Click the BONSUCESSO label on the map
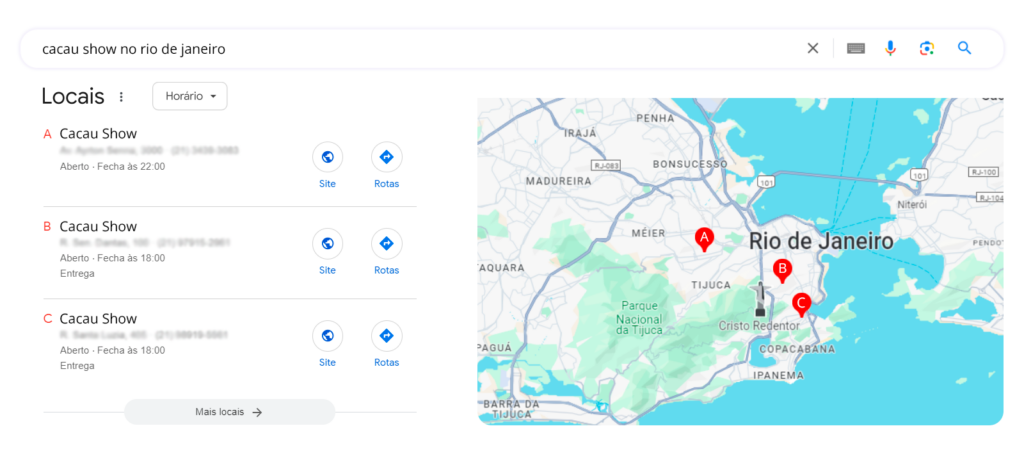1024x458 pixels. click(x=690, y=163)
